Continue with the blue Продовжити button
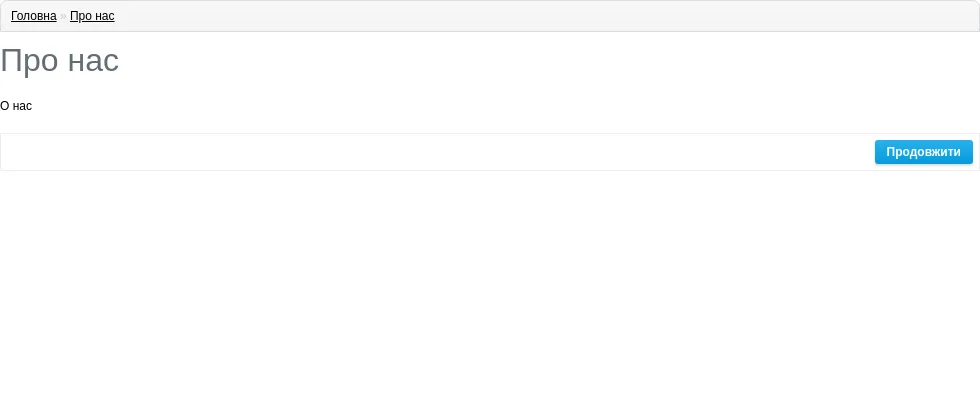980x400 pixels. pos(923,152)
